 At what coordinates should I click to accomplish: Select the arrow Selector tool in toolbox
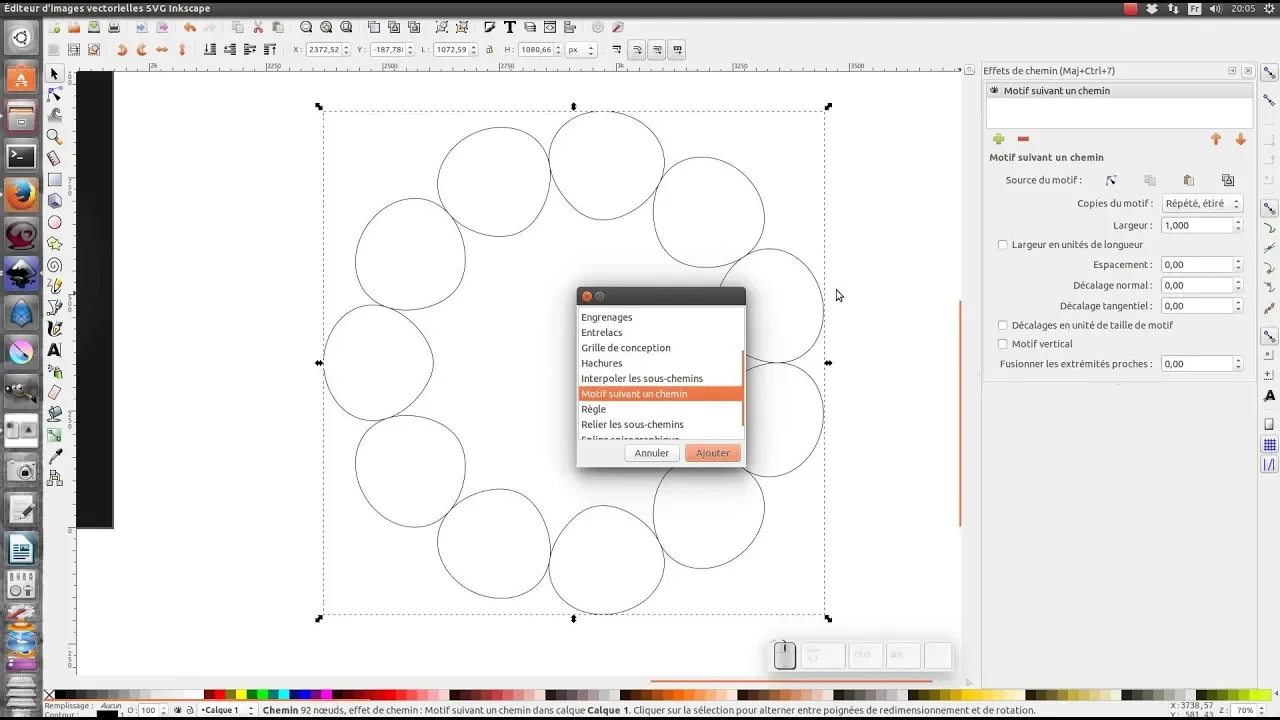[x=55, y=73]
